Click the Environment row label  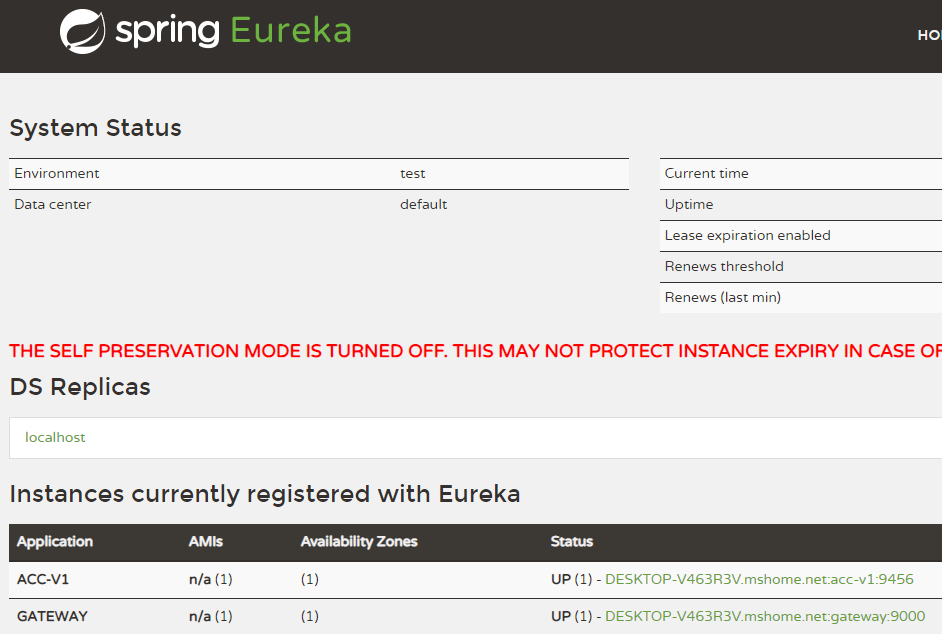click(x=57, y=173)
